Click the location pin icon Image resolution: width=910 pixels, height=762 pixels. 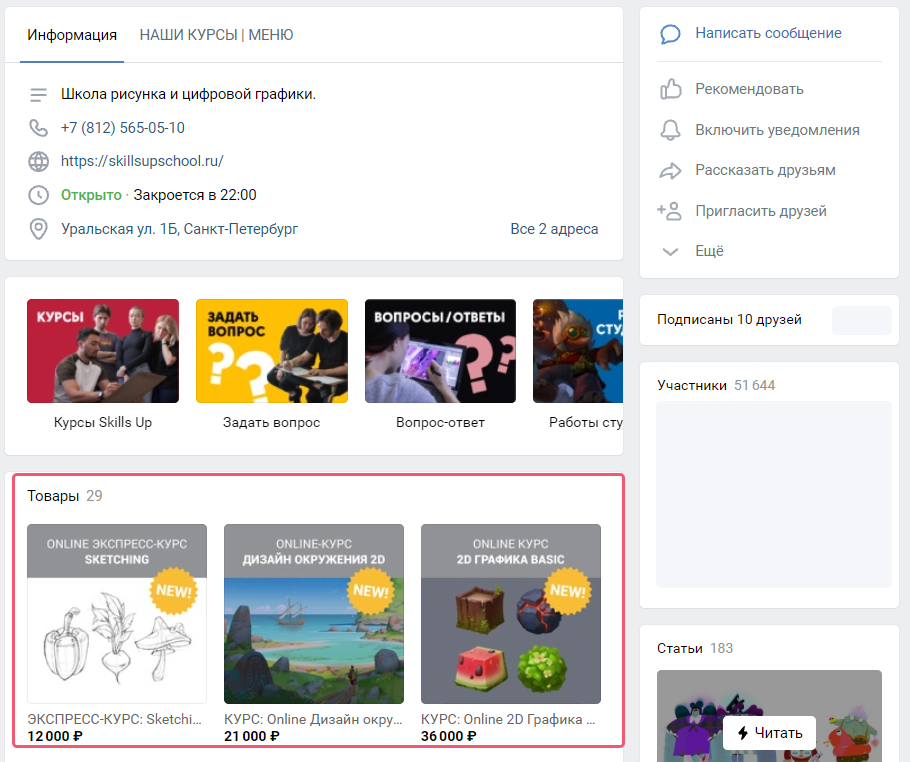[x=38, y=229]
